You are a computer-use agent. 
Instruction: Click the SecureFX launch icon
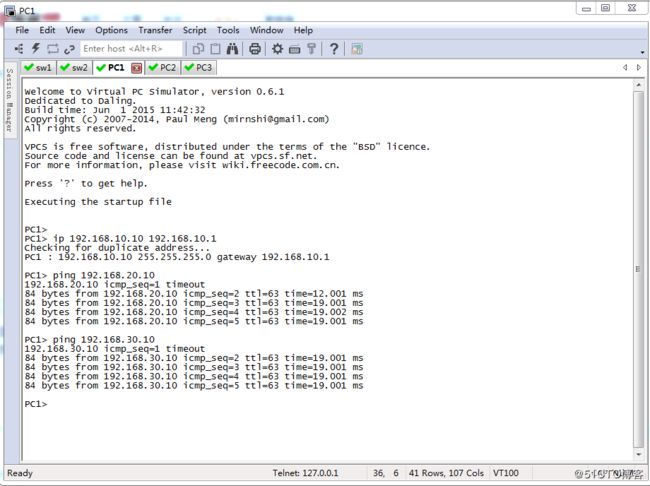click(357, 49)
